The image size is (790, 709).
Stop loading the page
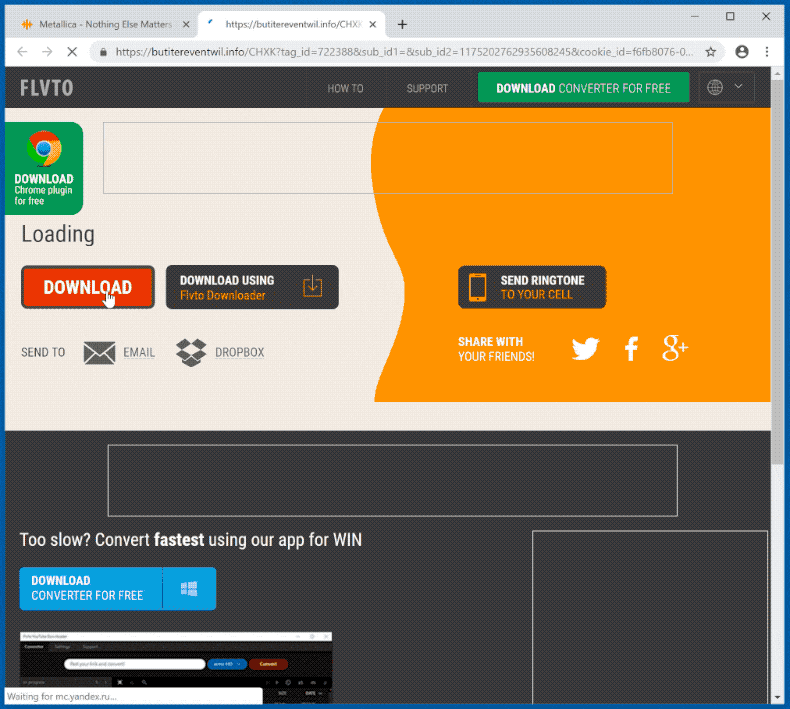tap(72, 52)
